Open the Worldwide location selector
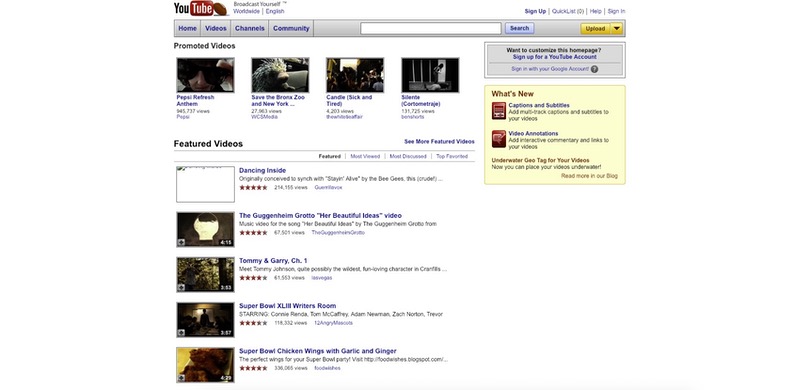Viewport: 800px width, 390px height. click(246, 11)
